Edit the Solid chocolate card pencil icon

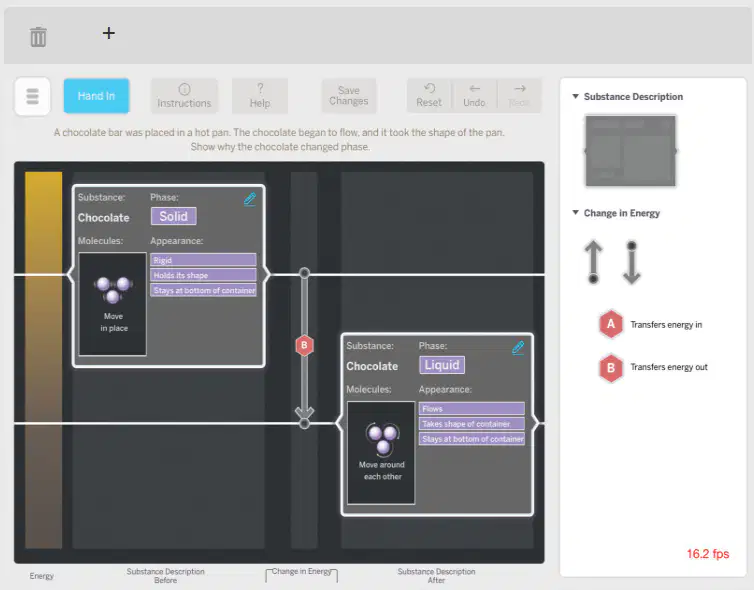tap(250, 199)
